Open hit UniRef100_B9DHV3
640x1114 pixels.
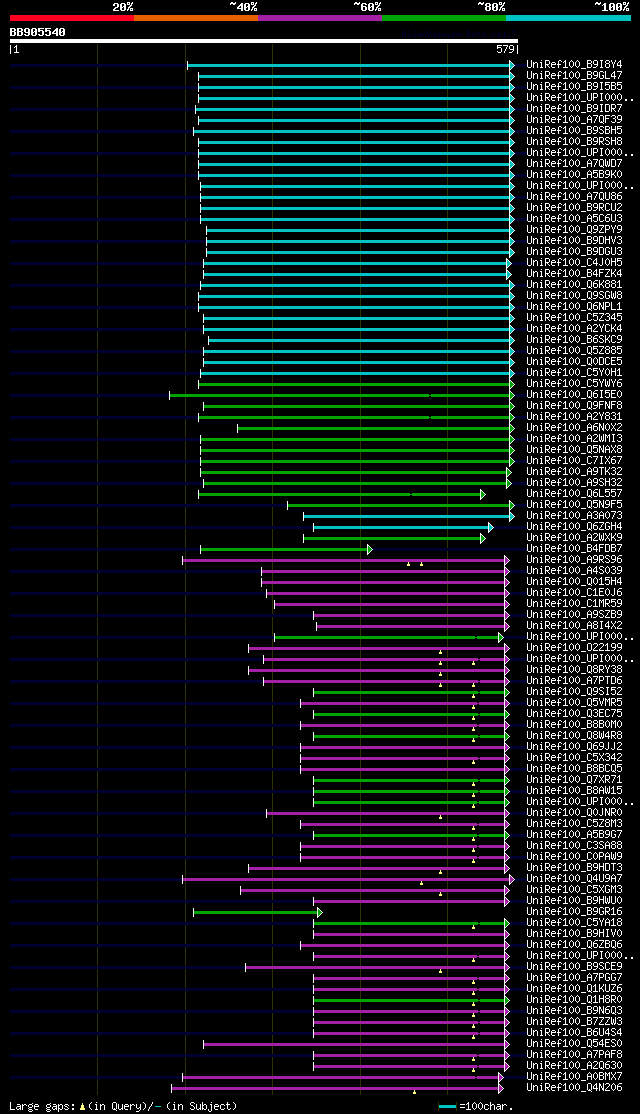(x=574, y=241)
